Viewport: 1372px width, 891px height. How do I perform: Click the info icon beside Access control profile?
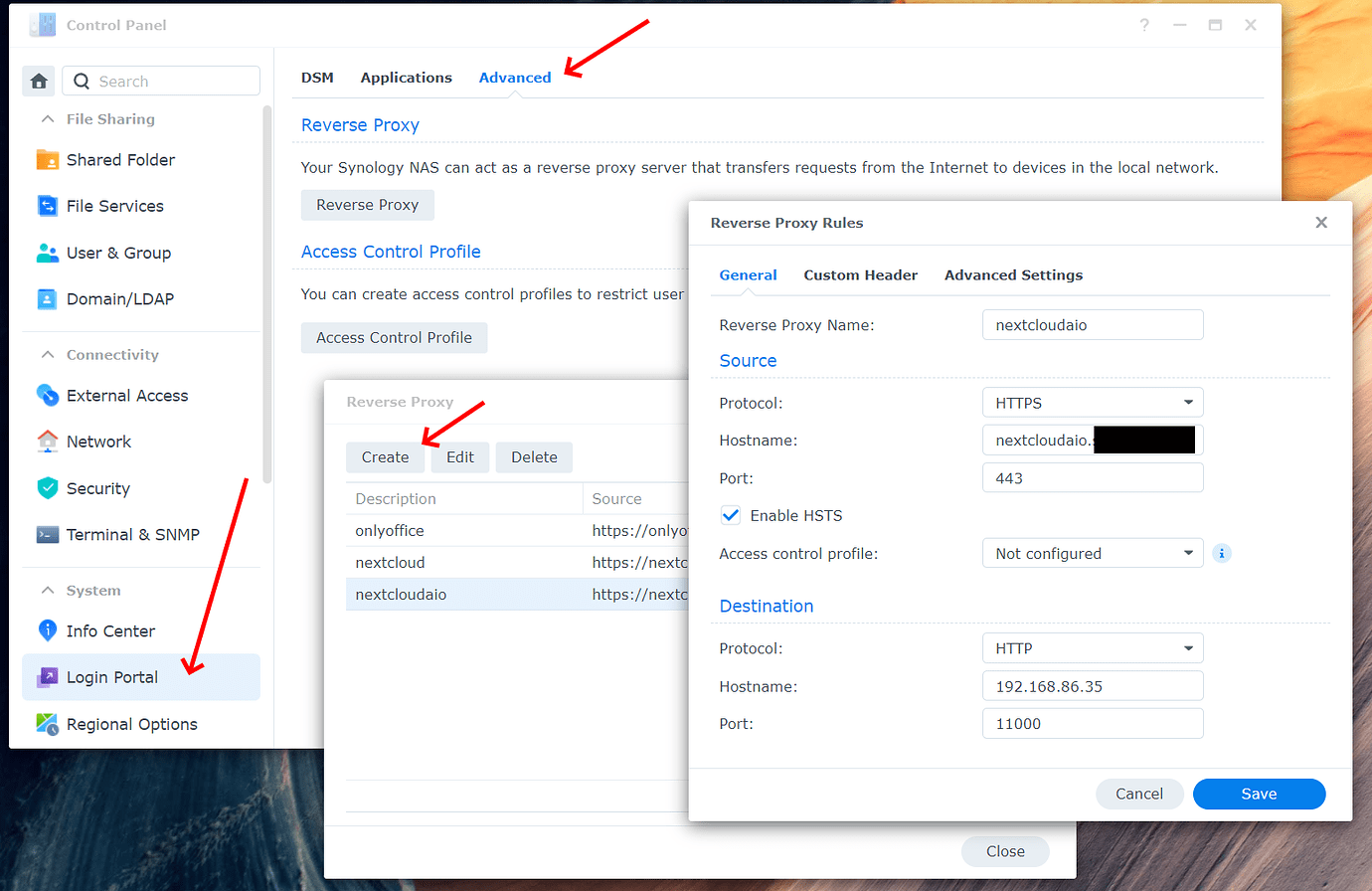(1221, 553)
